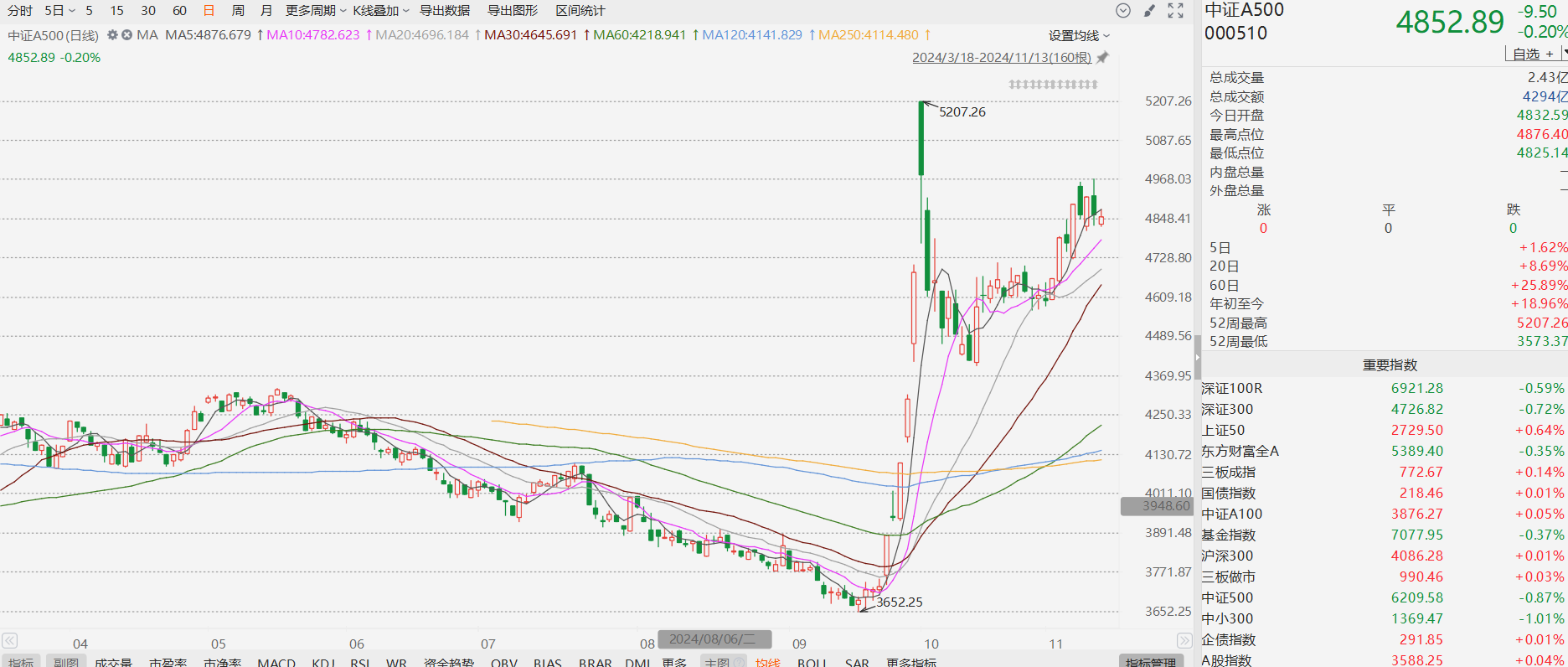Jump chart right with double-arrow icon
The image size is (1568, 667).
pos(1184,640)
